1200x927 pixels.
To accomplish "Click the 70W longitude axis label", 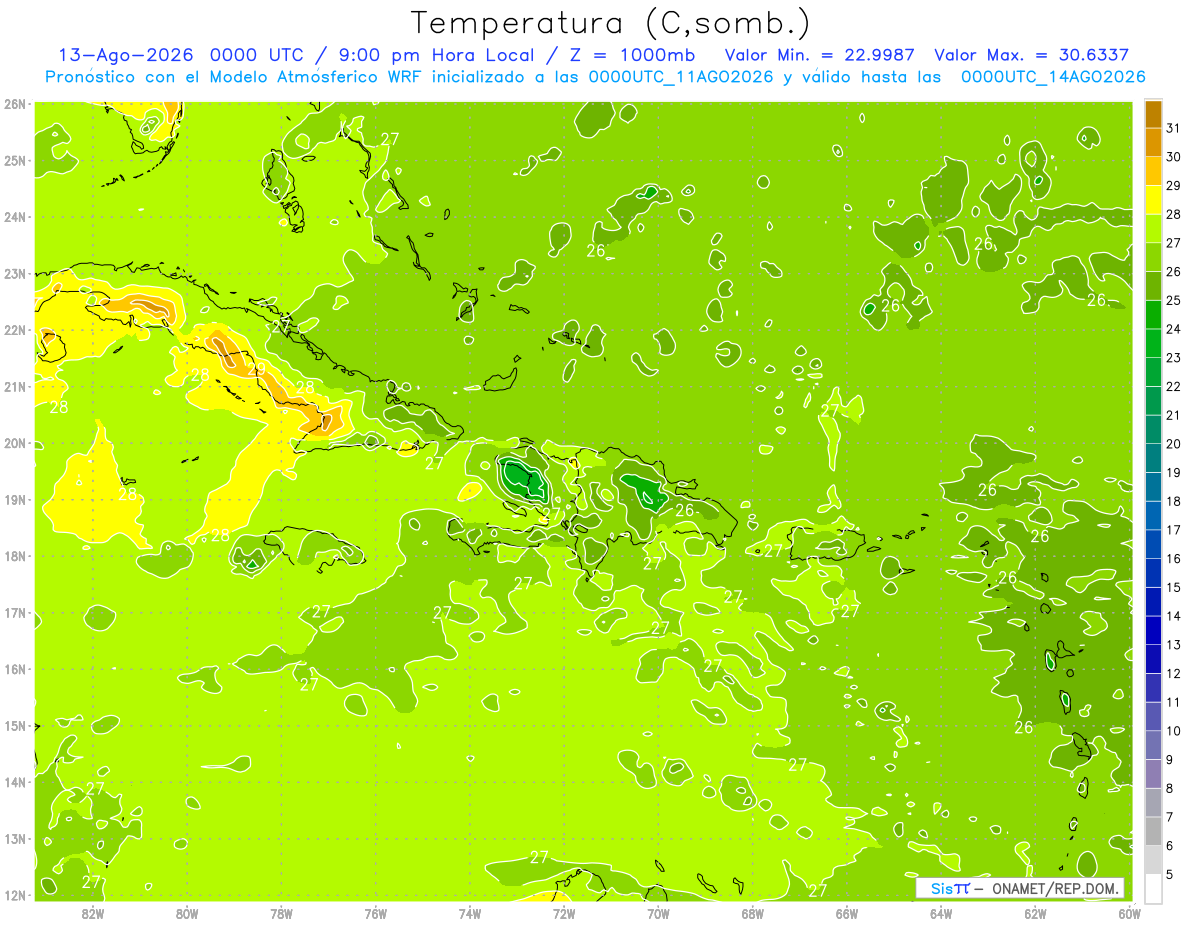I will pos(658,913).
